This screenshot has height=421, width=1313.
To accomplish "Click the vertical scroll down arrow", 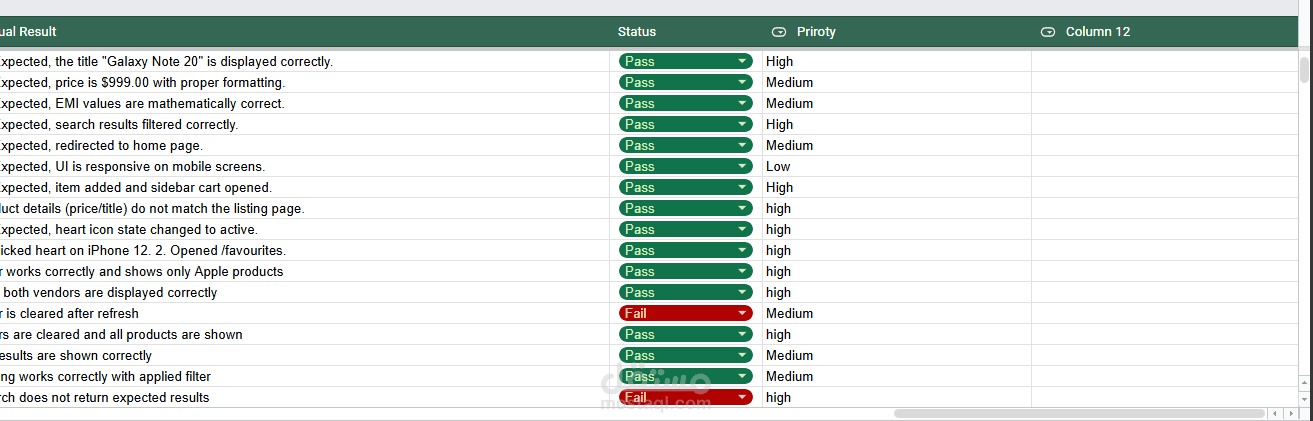I will click(x=1304, y=397).
